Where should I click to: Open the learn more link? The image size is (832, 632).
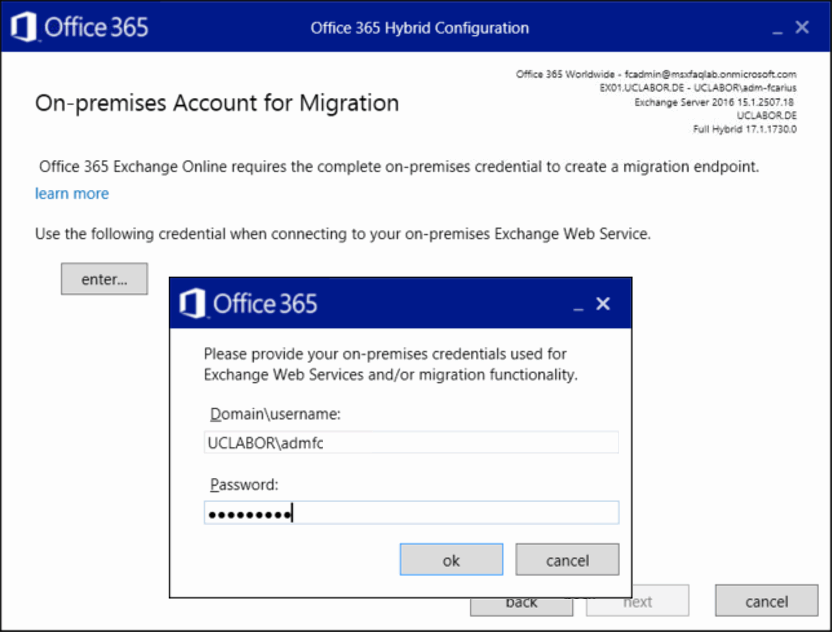[72, 194]
